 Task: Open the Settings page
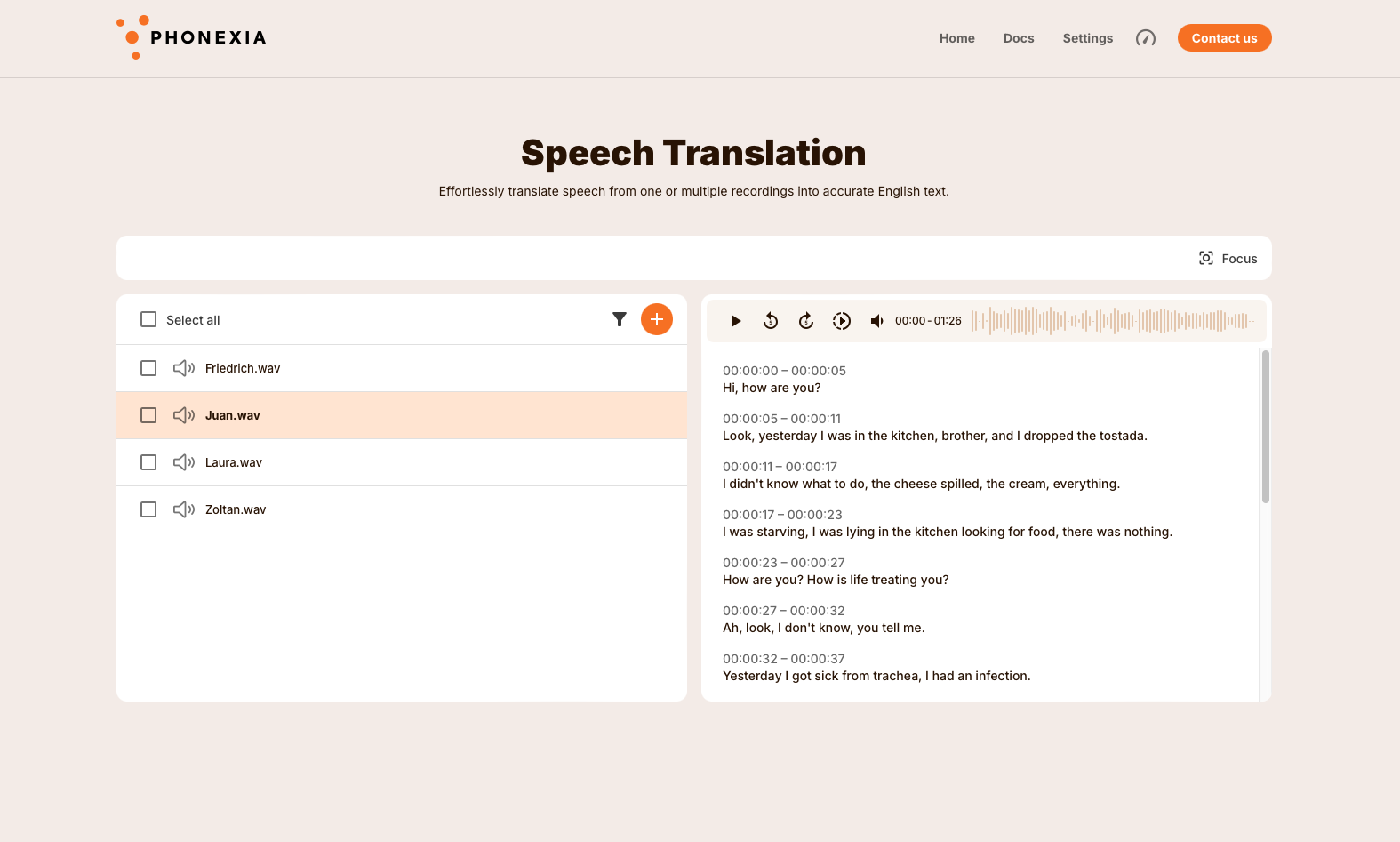pyautogui.click(x=1088, y=38)
